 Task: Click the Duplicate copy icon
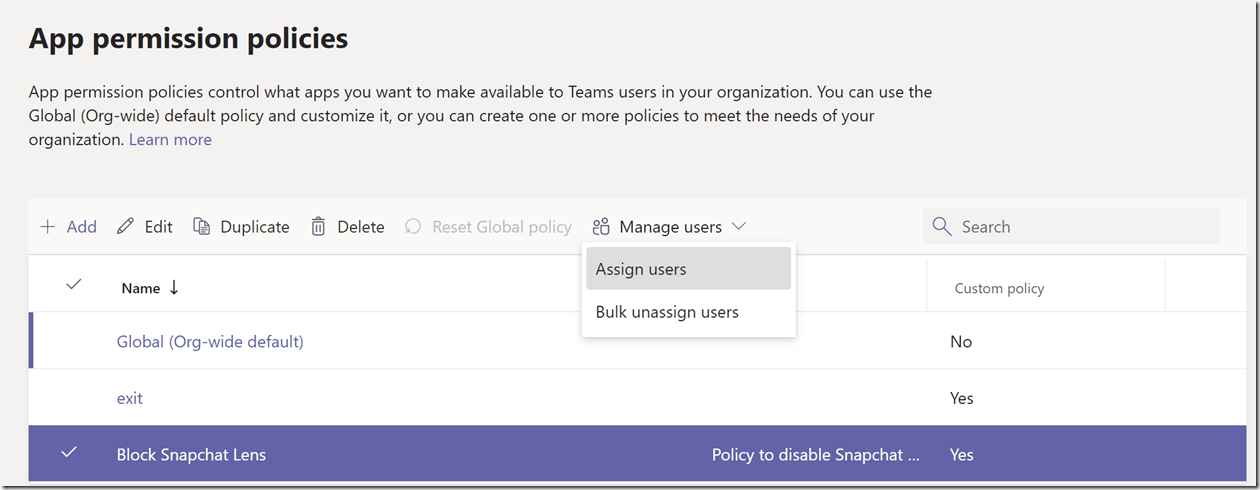click(201, 227)
